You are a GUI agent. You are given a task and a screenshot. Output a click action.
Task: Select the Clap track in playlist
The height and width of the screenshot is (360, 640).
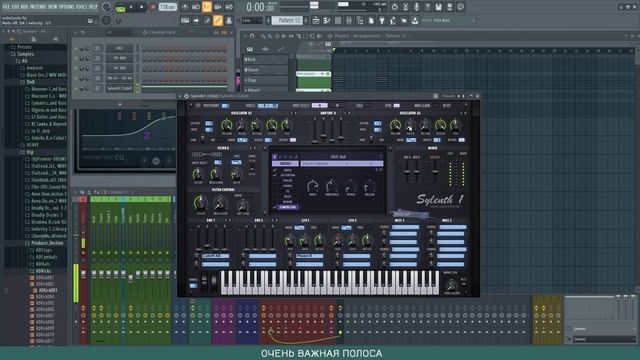pyautogui.click(x=265, y=80)
